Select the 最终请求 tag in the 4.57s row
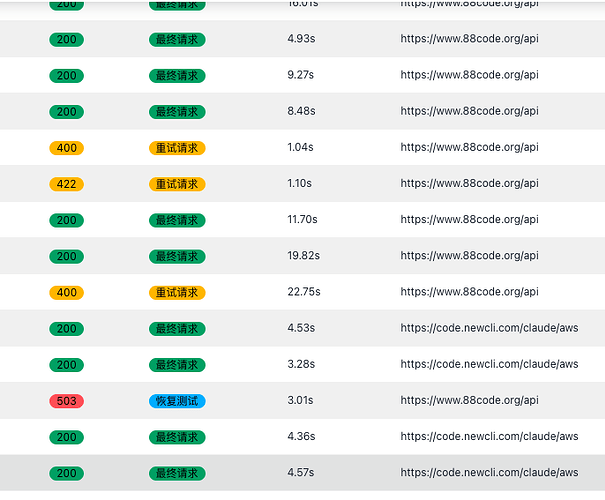Image resolution: width=605 pixels, height=500 pixels. coord(177,474)
